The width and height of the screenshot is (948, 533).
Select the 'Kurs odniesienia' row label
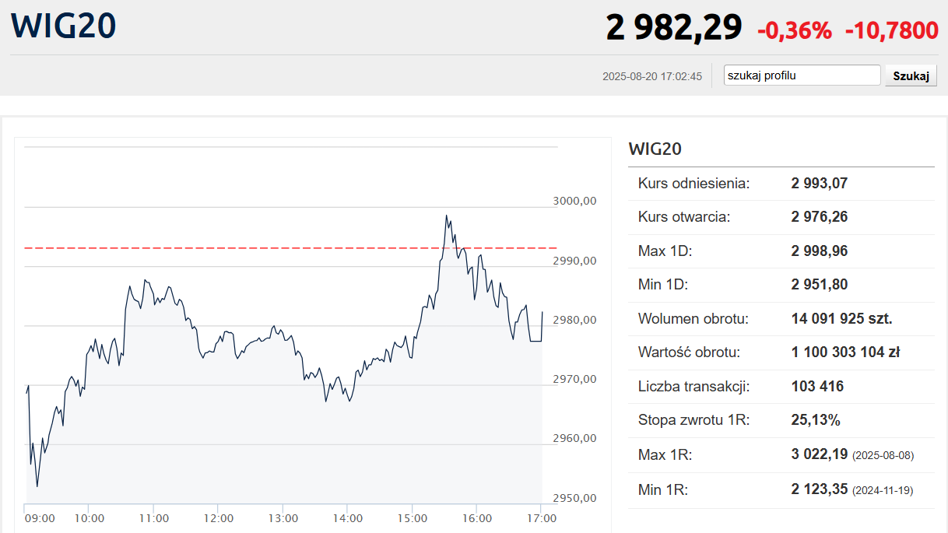pos(694,183)
